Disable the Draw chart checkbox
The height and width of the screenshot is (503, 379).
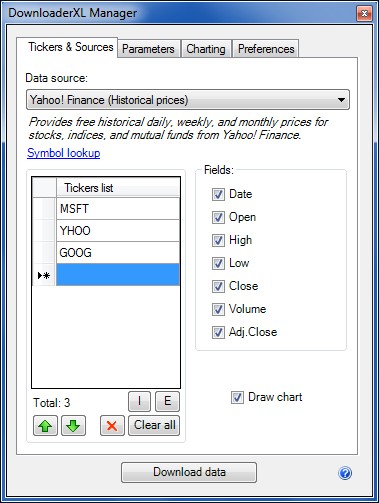pos(237,397)
